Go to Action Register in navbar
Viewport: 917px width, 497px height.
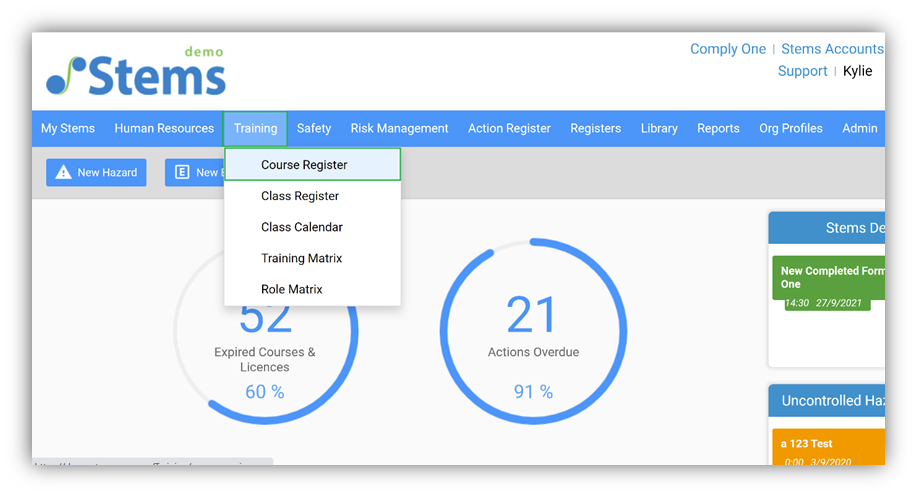pos(509,129)
